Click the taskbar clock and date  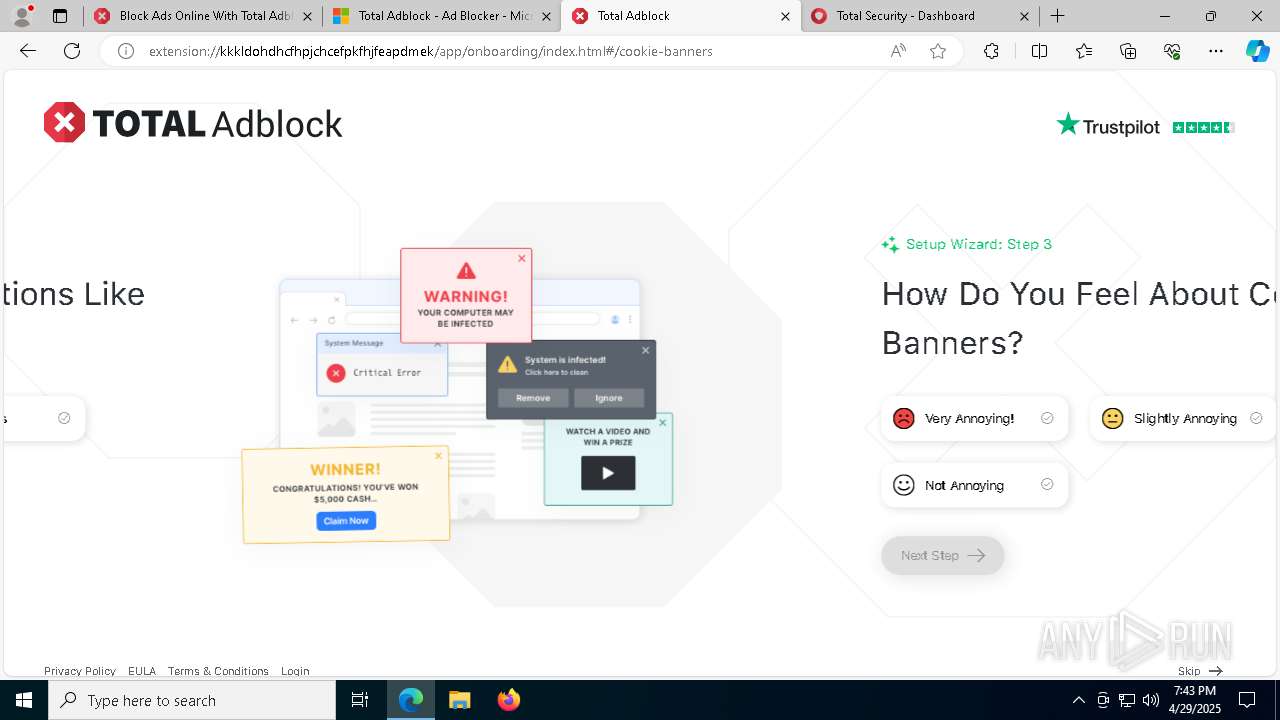(1194, 700)
